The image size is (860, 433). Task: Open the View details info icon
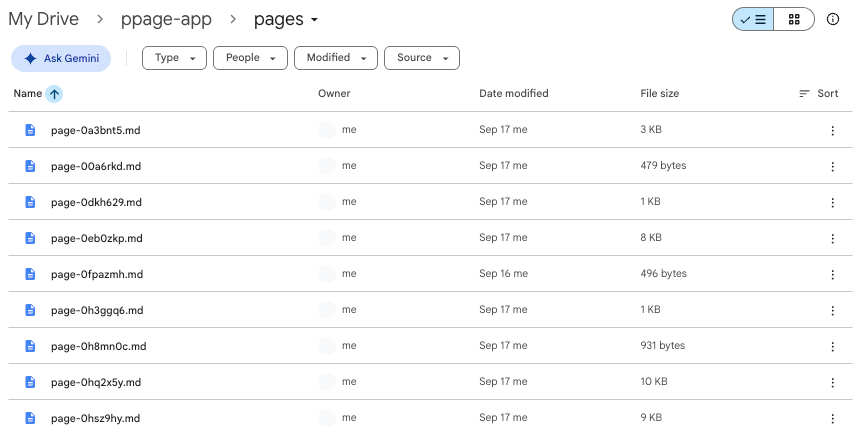[x=833, y=20]
